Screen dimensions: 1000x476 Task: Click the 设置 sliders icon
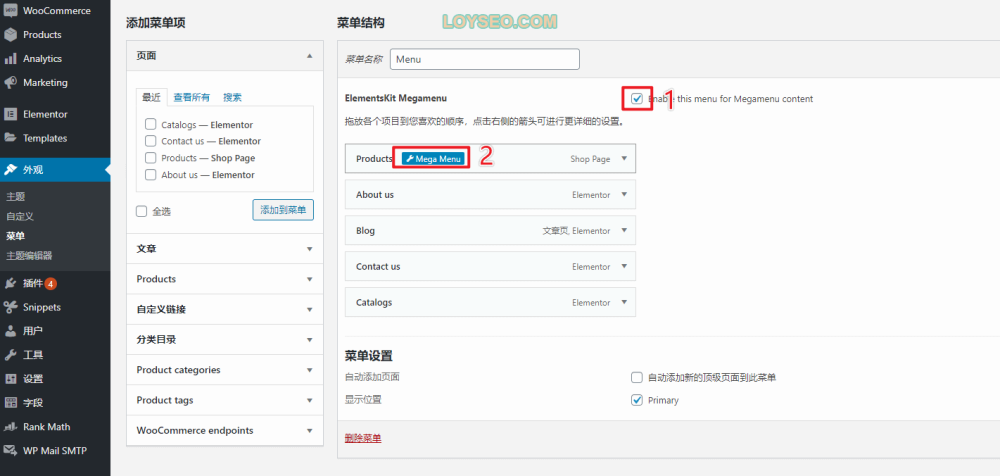point(10,379)
